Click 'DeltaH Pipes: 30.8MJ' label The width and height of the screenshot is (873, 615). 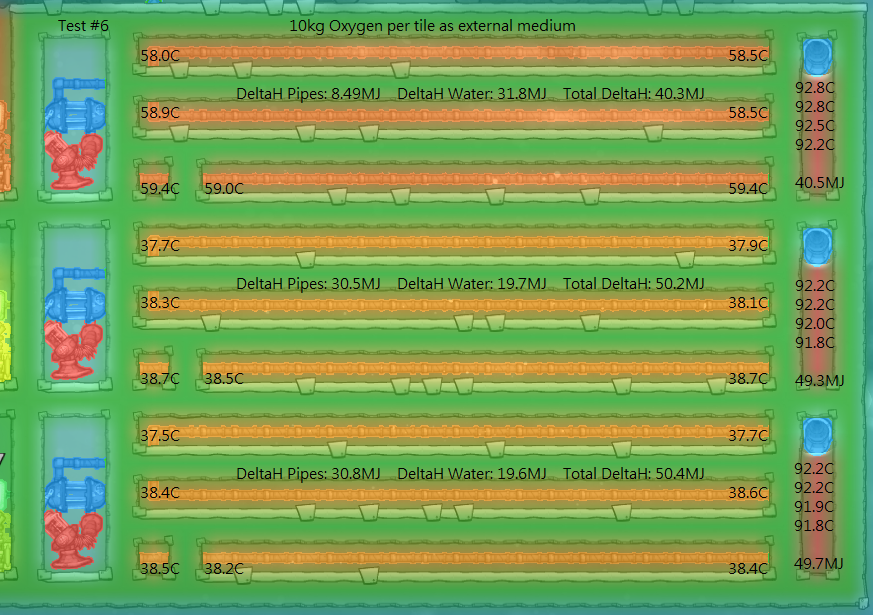click(x=308, y=474)
